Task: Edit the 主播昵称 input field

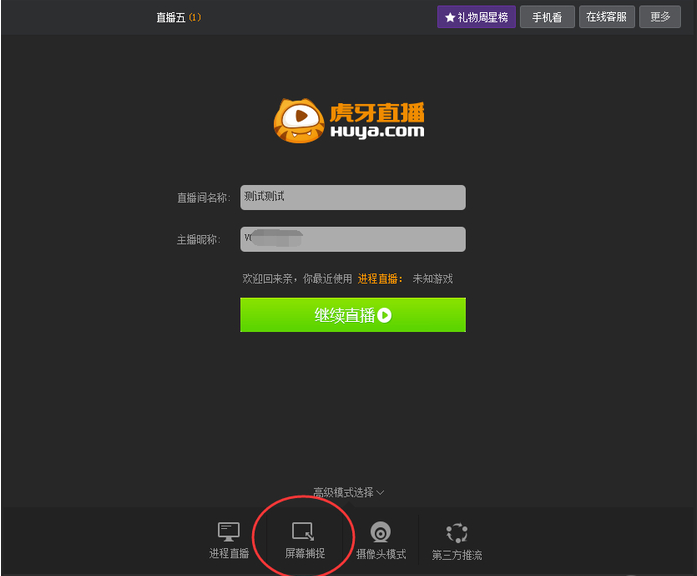Action: [x=353, y=239]
